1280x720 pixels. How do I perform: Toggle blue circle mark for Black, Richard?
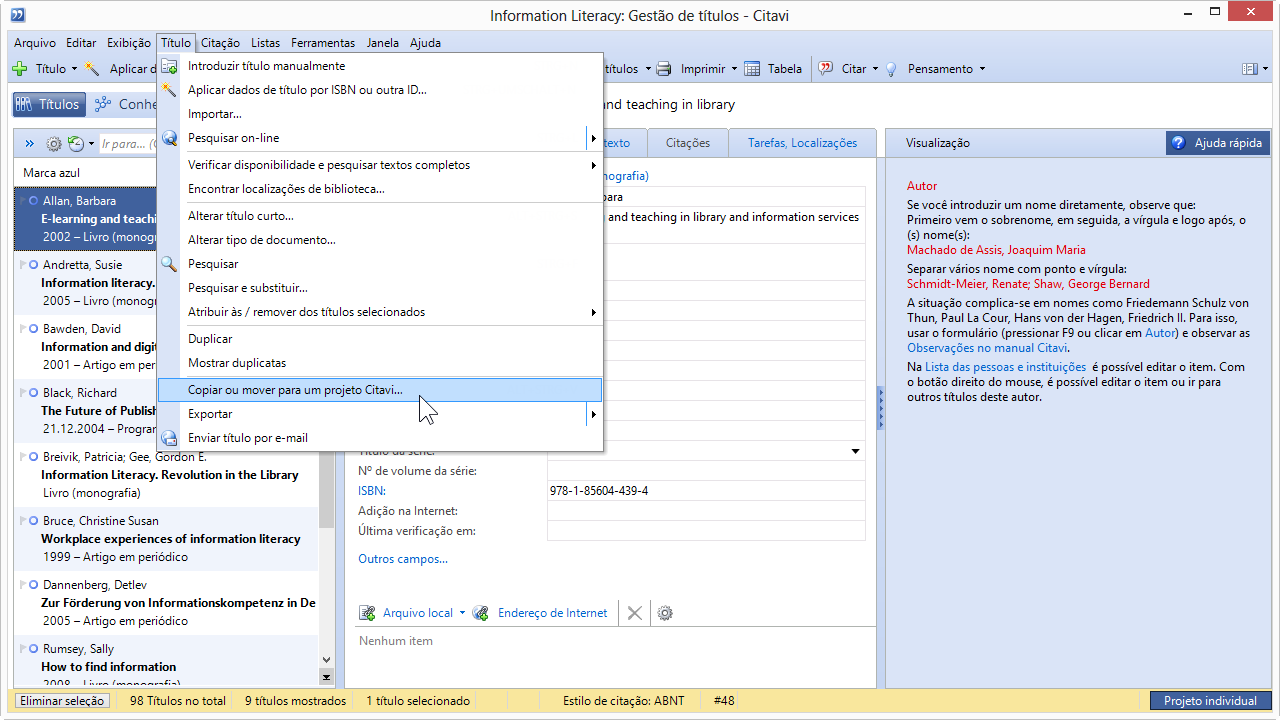(34, 393)
